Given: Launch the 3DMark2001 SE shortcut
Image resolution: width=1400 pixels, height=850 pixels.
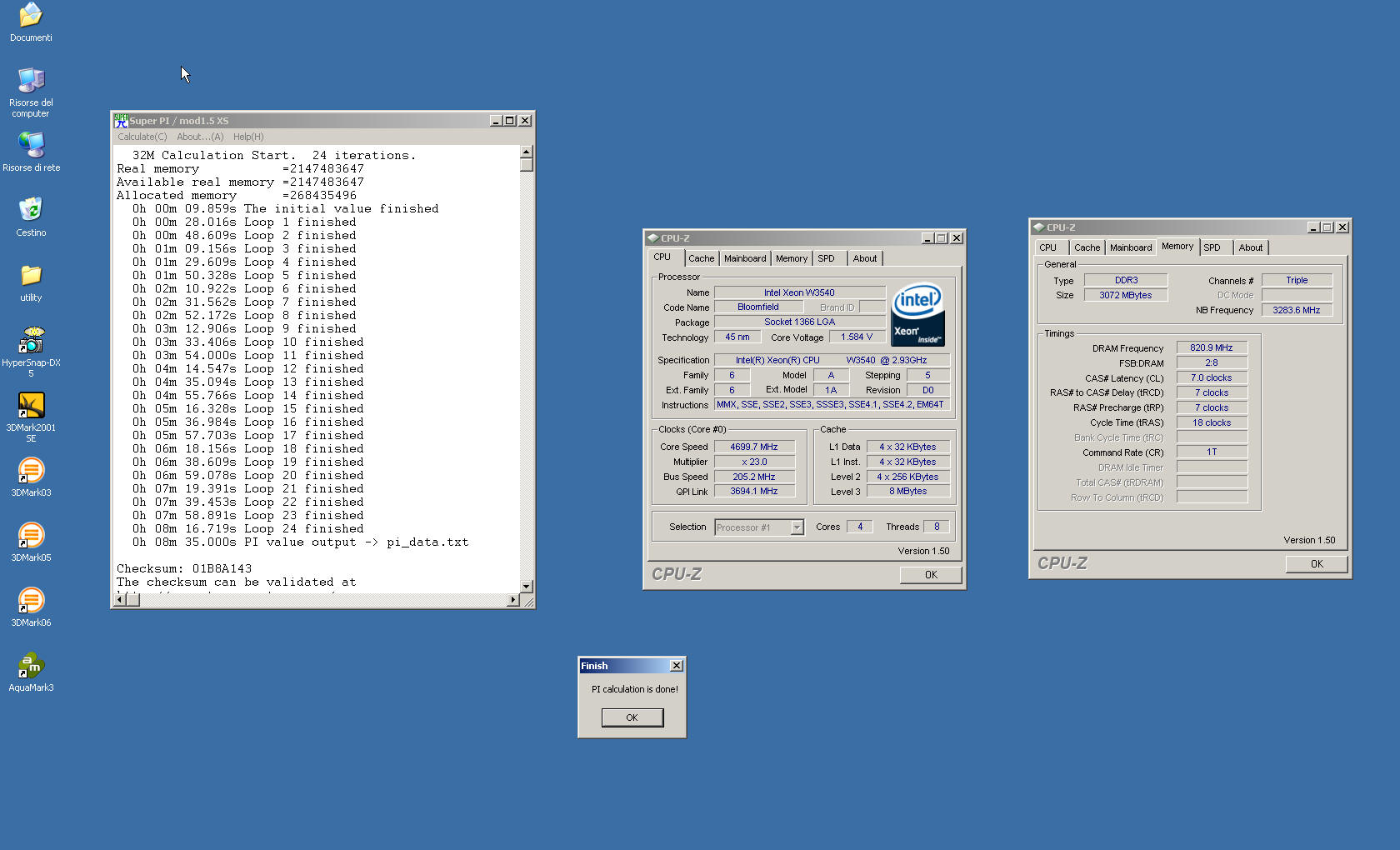Looking at the screenshot, I should (31, 405).
